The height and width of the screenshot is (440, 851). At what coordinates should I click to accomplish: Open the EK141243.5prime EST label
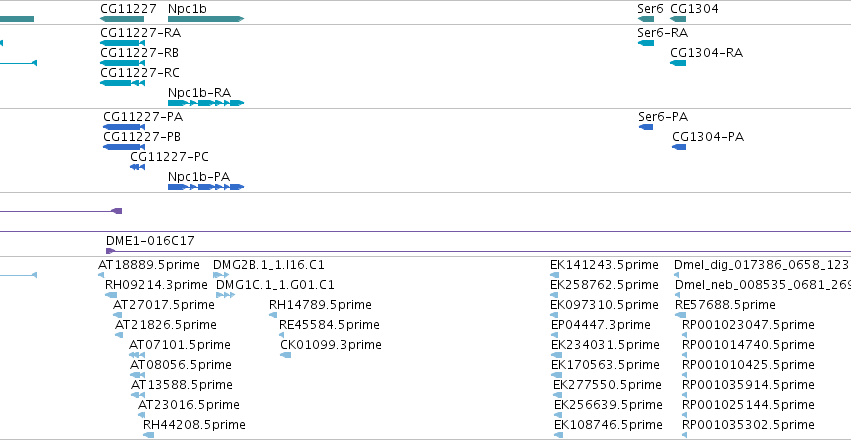[605, 265]
